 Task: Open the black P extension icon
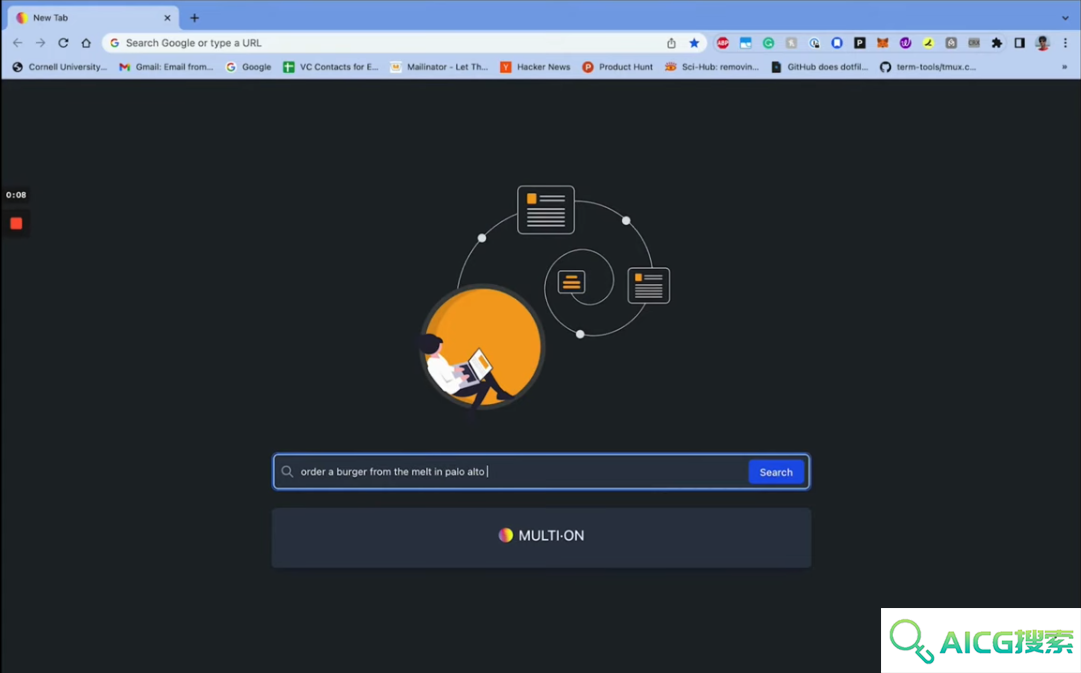[860, 43]
